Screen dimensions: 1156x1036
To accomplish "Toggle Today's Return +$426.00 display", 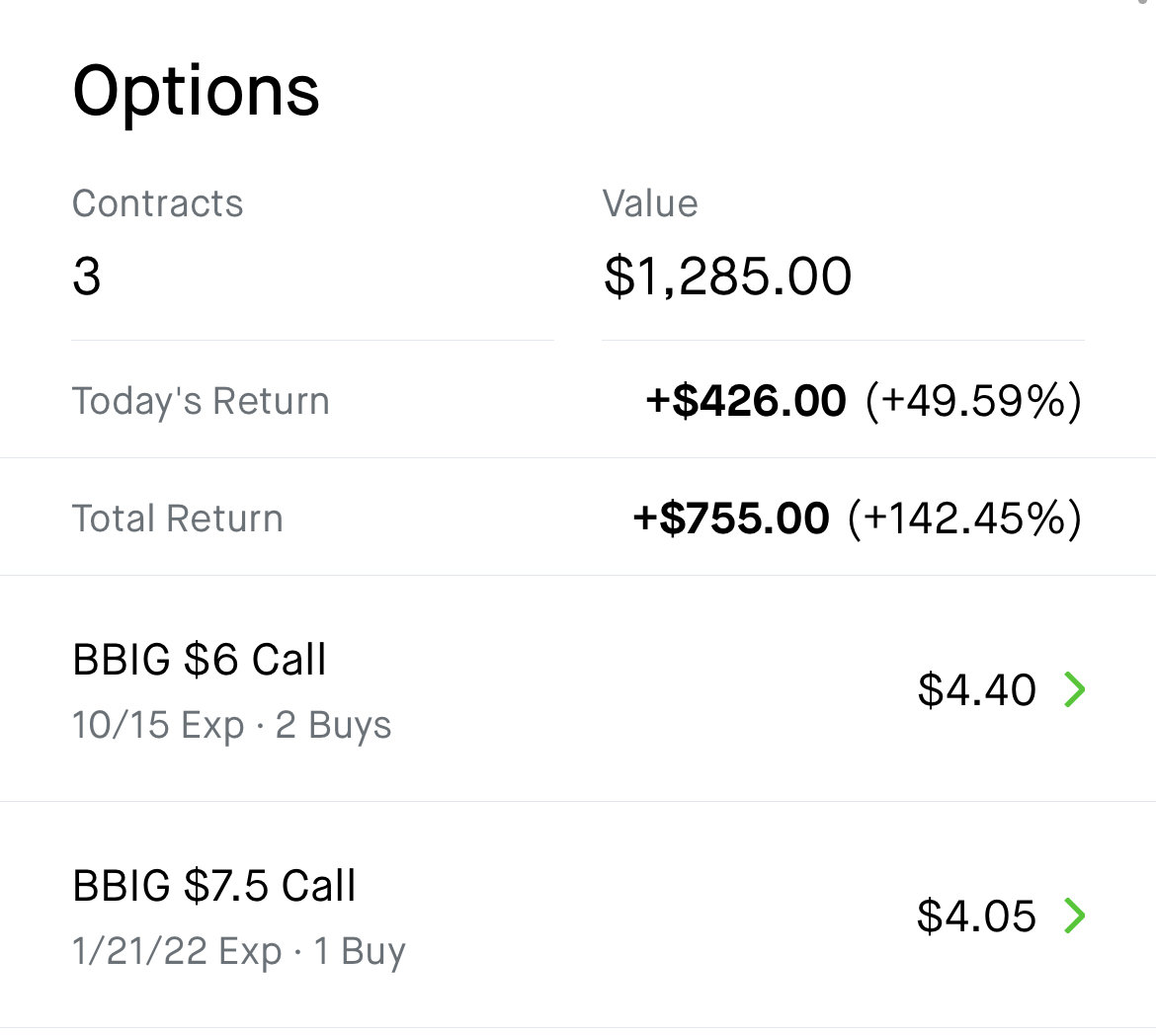I will [746, 401].
